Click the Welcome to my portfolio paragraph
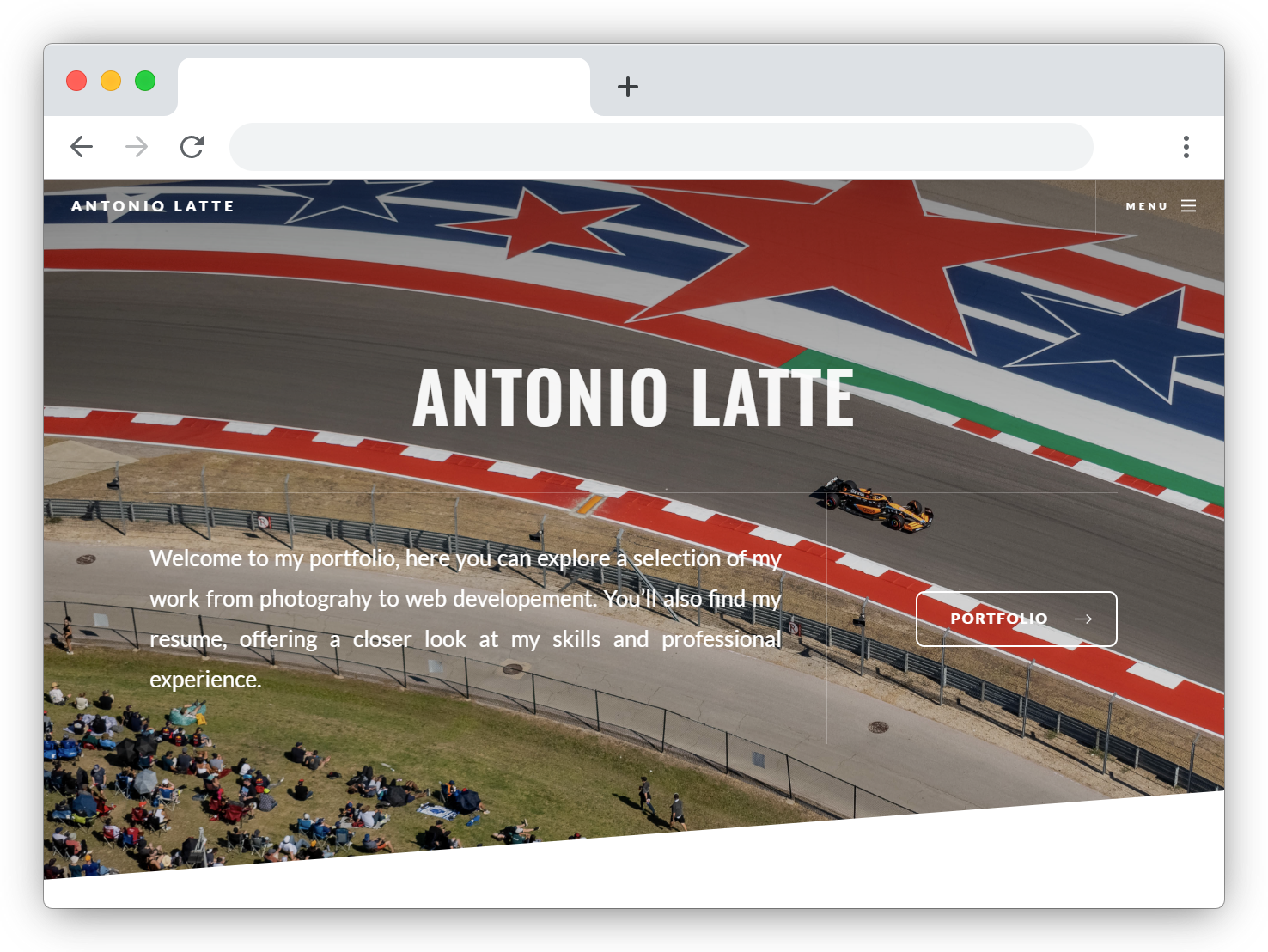The width and height of the screenshot is (1268, 952). [465, 619]
